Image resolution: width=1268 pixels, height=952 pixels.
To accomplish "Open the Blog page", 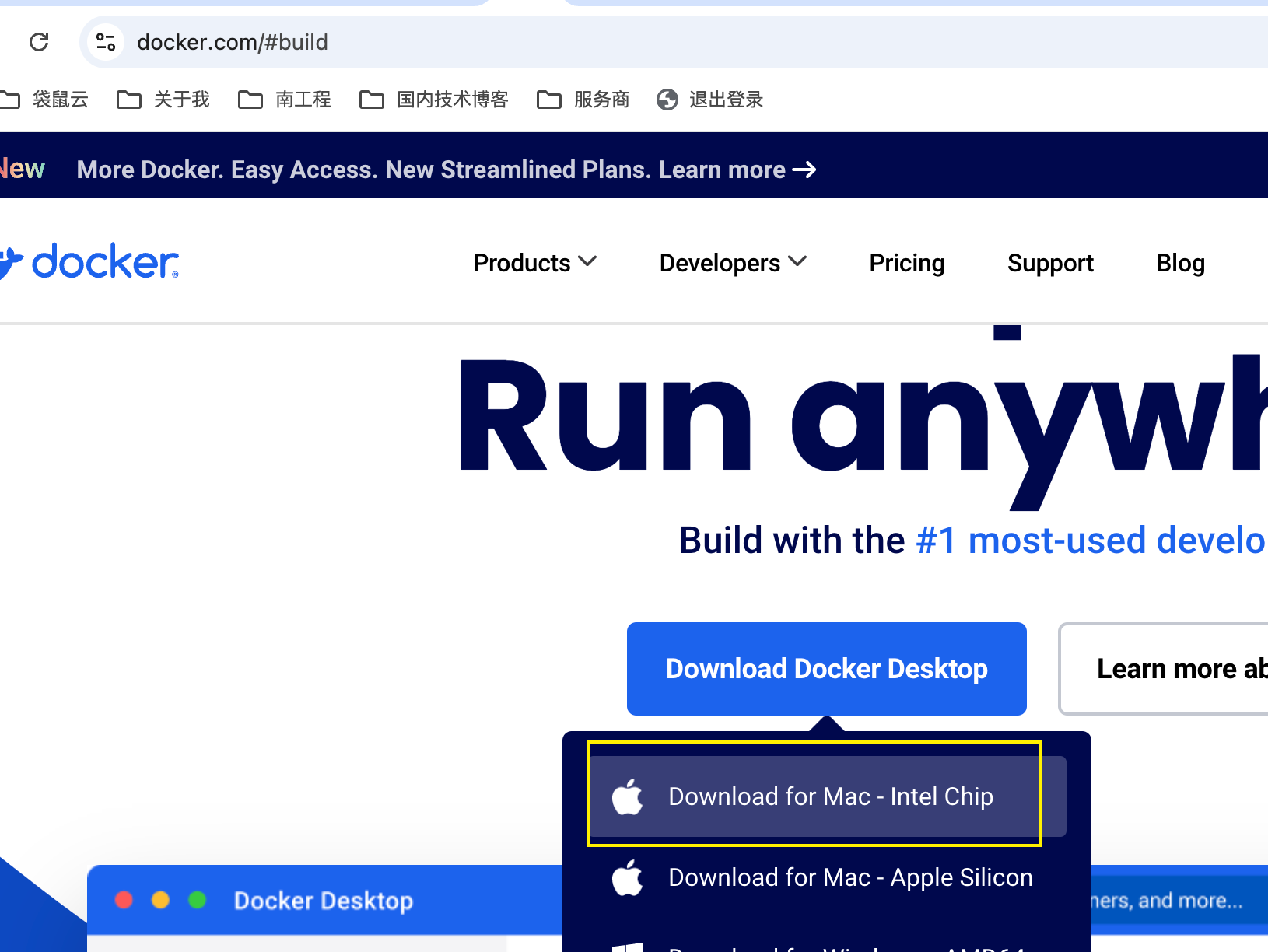I will pyautogui.click(x=1180, y=263).
